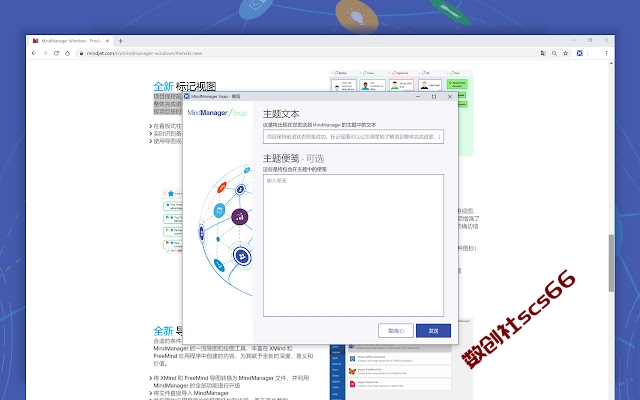Click the zoom magnifier icon in address bar
Viewport: 640px width, 400px height.
pyautogui.click(x=554, y=53)
